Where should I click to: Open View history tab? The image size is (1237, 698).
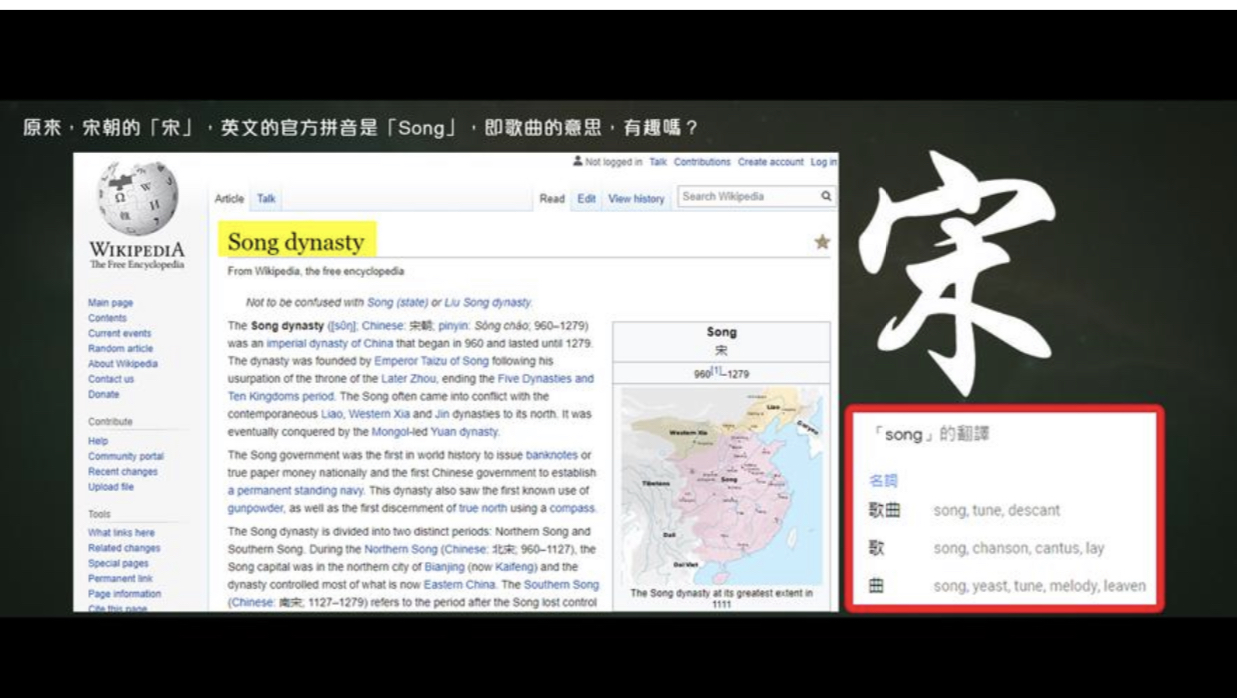[636, 199]
